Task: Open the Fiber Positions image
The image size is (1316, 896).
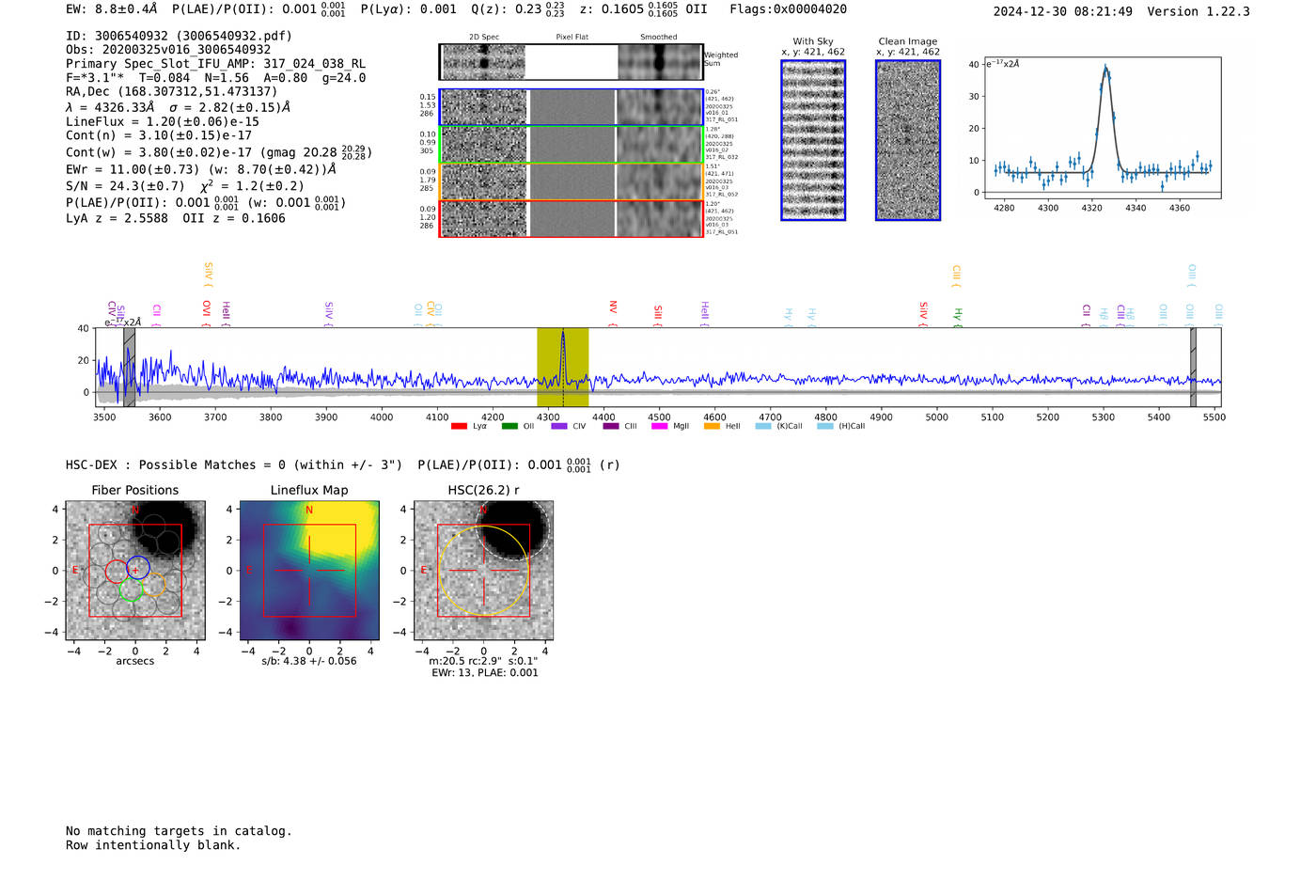Action: (x=134, y=571)
